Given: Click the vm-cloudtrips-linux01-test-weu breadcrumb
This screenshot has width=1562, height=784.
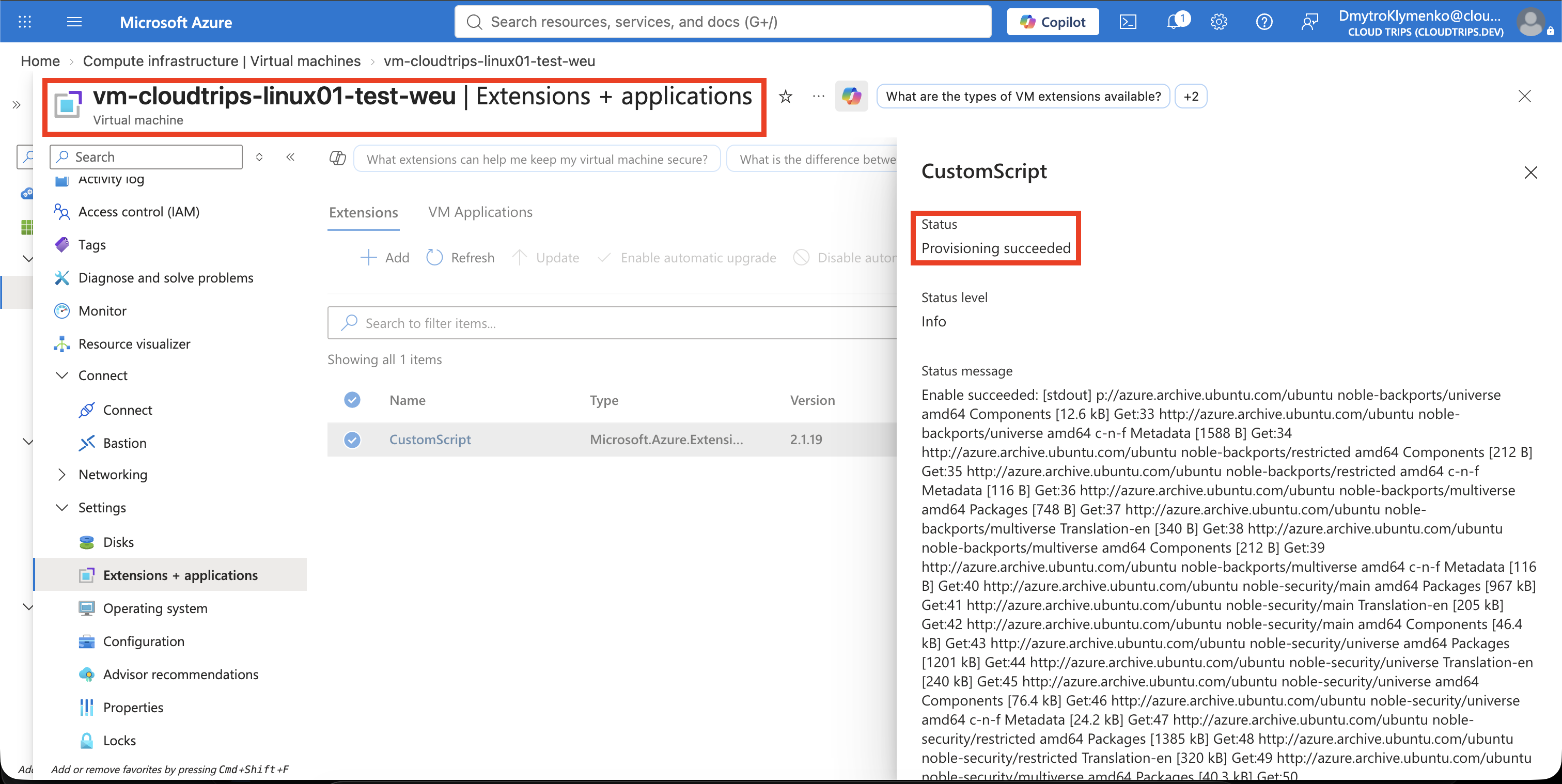Looking at the screenshot, I should click(489, 61).
